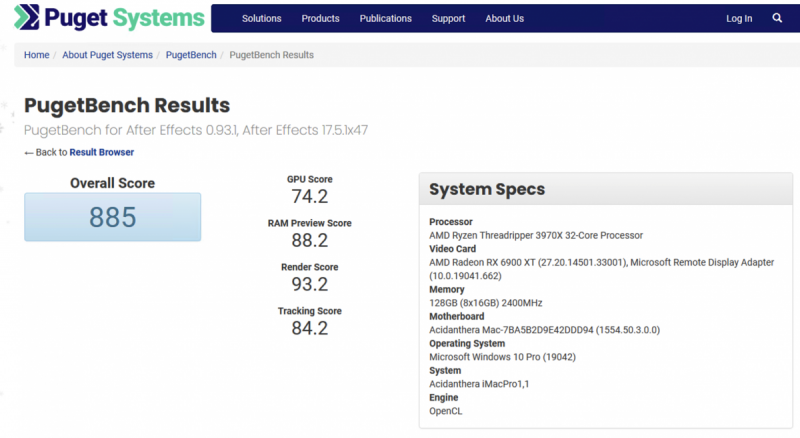This screenshot has width=800, height=438.
Task: Click the Puget Systems logo
Action: 109,18
